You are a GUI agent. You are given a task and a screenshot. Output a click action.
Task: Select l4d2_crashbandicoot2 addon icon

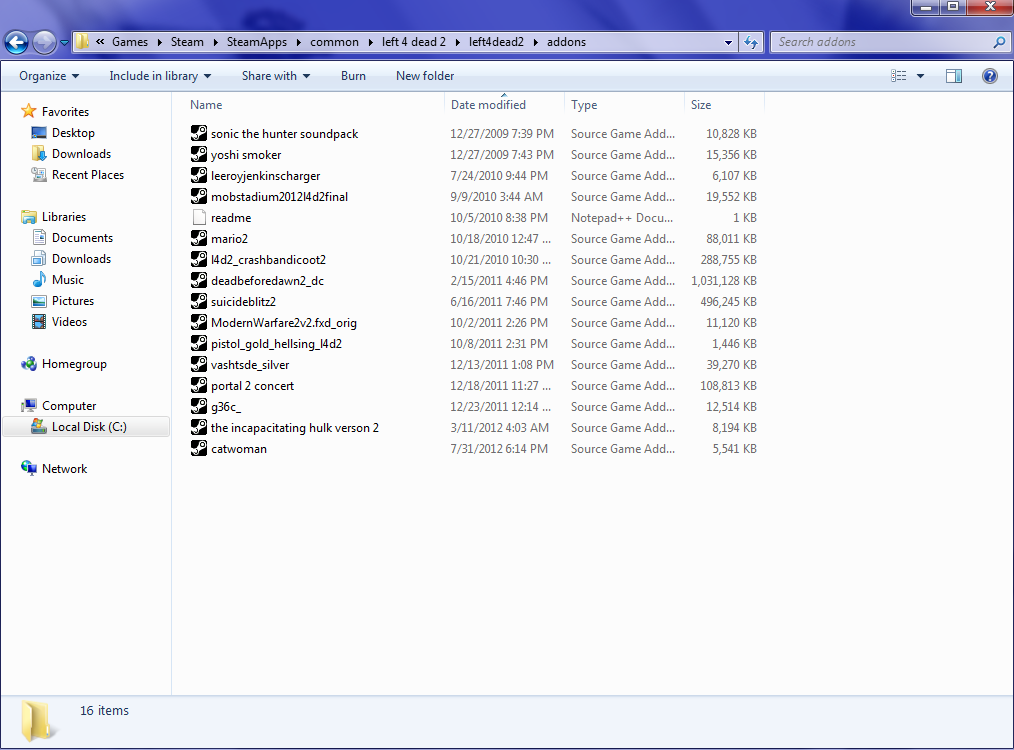(199, 259)
